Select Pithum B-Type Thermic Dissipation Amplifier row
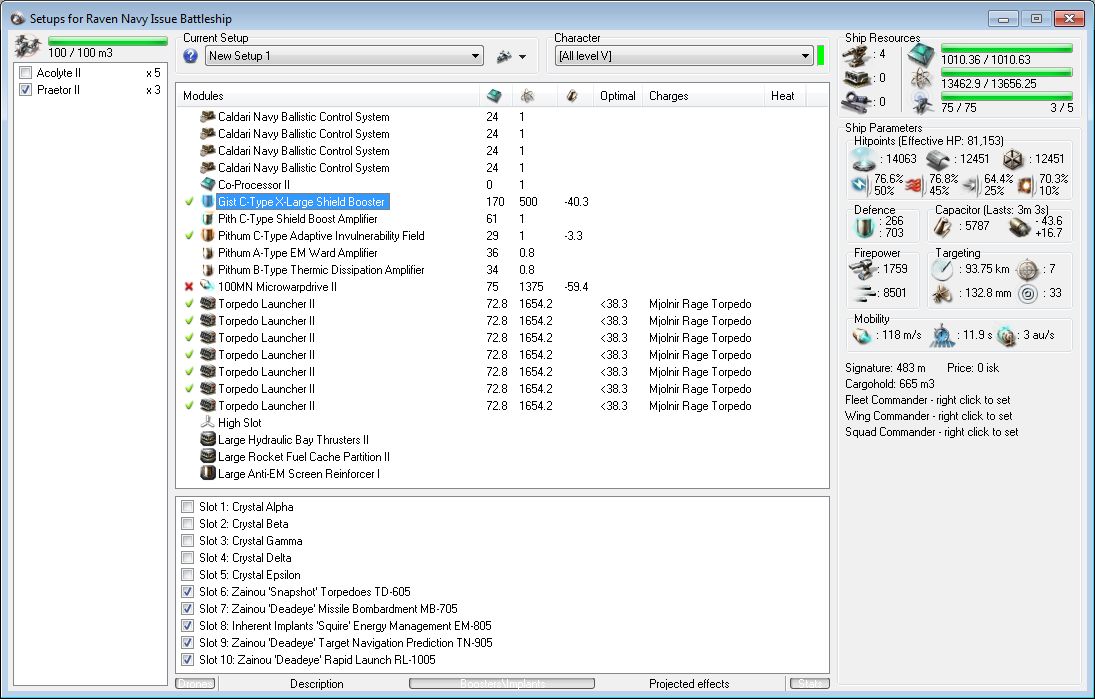Screen dimensions: 1095x699 (x=502, y=270)
